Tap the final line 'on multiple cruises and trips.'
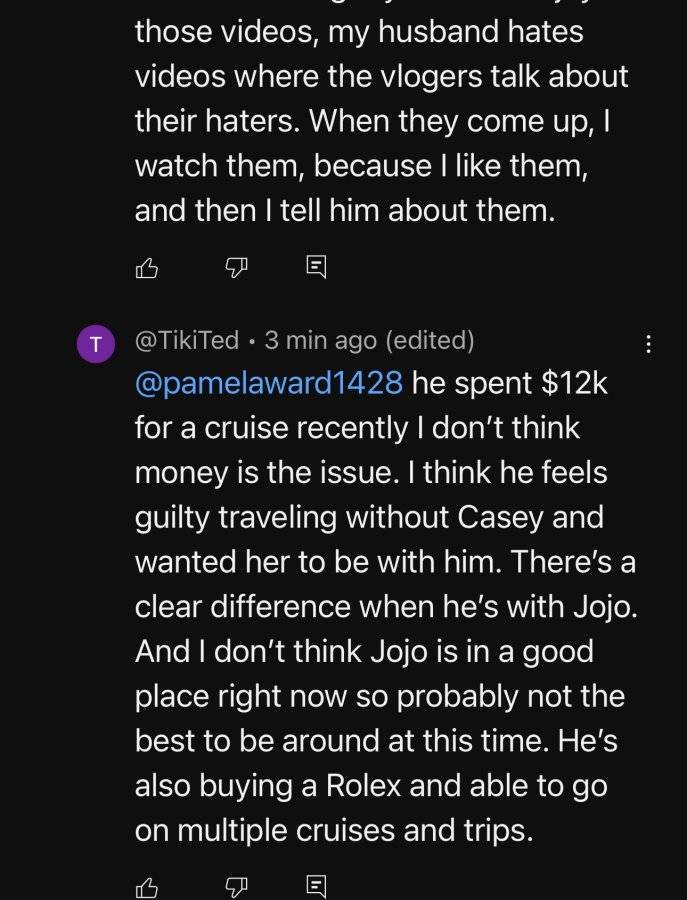 tap(334, 830)
